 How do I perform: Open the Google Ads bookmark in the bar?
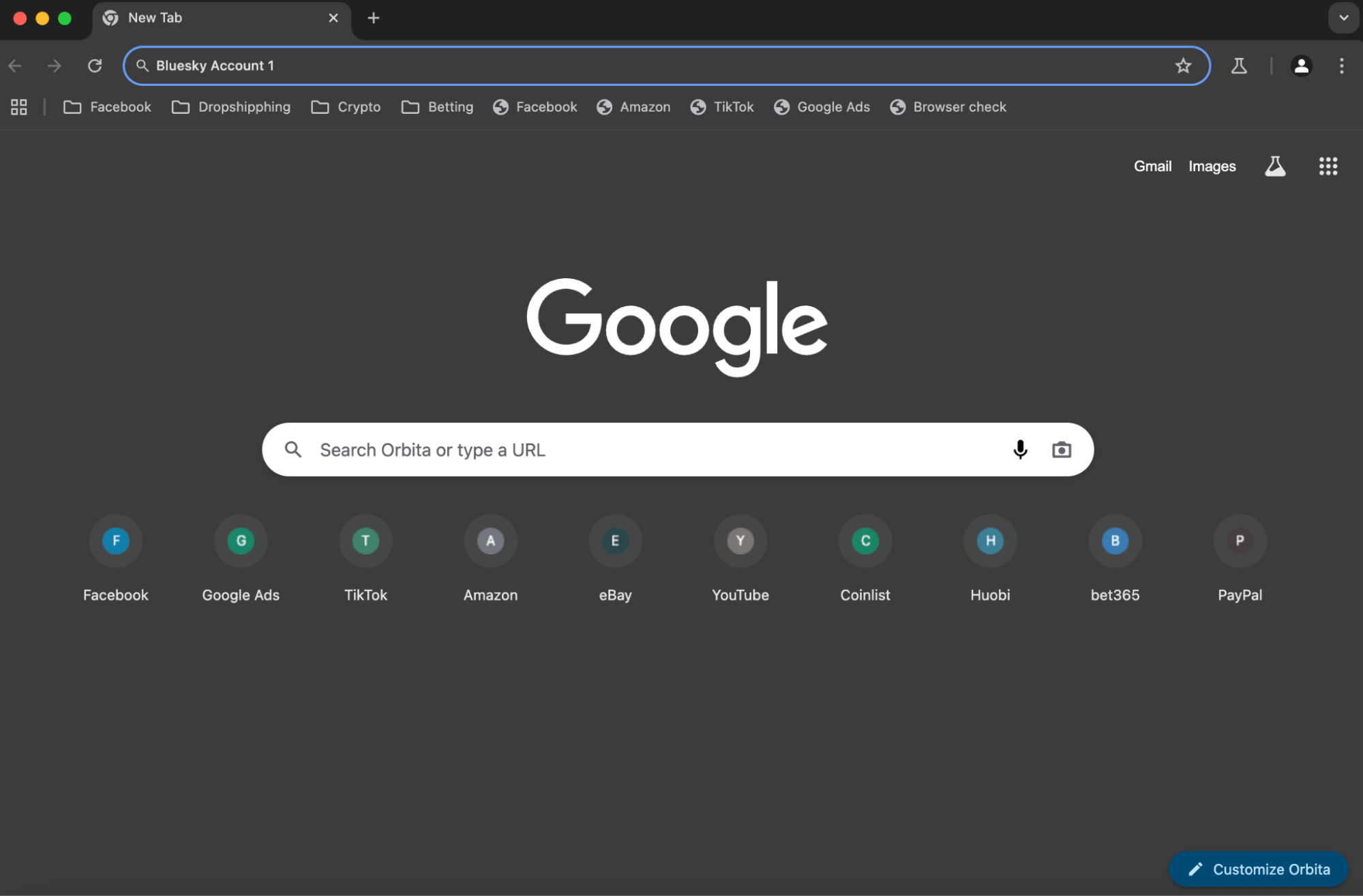point(822,107)
